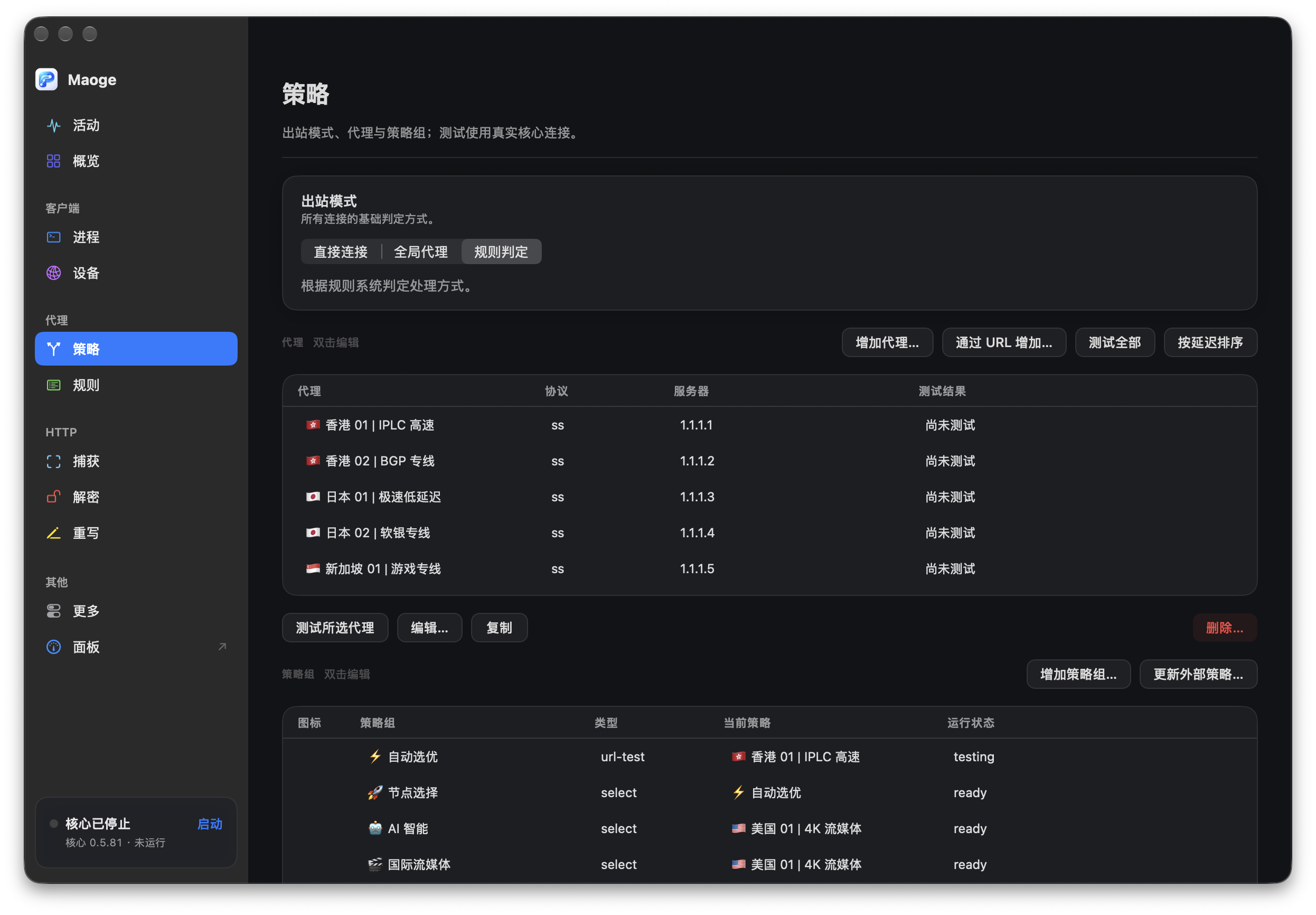Open the 重写 rewrite pencil icon
1316x915 pixels.
coord(53,533)
